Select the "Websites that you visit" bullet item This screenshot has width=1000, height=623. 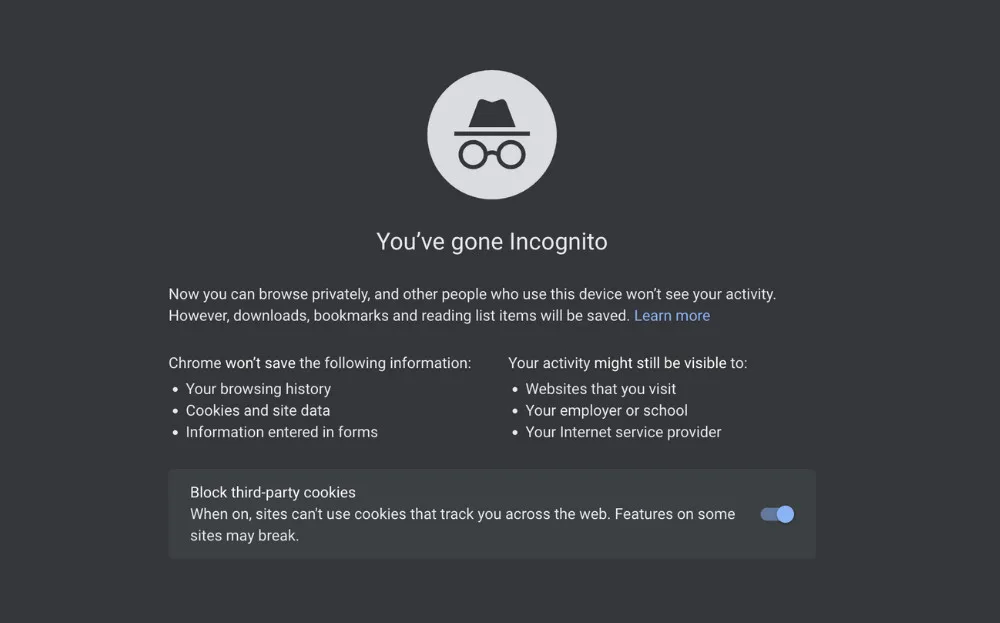tap(600, 389)
